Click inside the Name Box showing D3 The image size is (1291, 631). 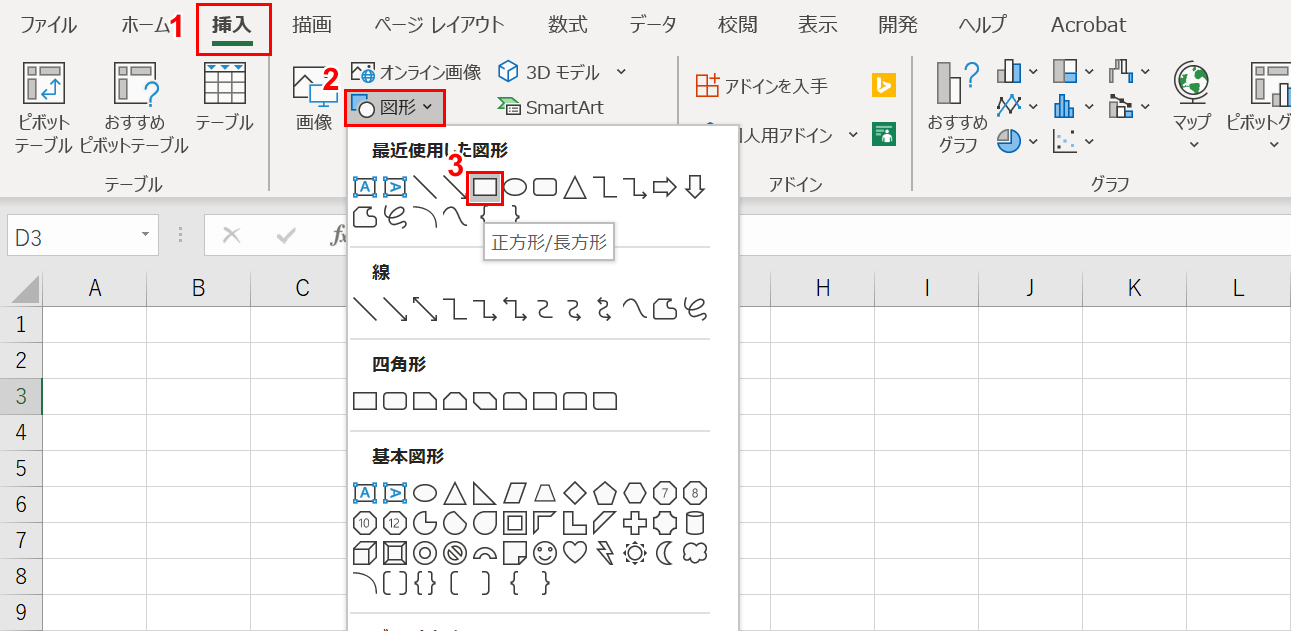pos(80,235)
